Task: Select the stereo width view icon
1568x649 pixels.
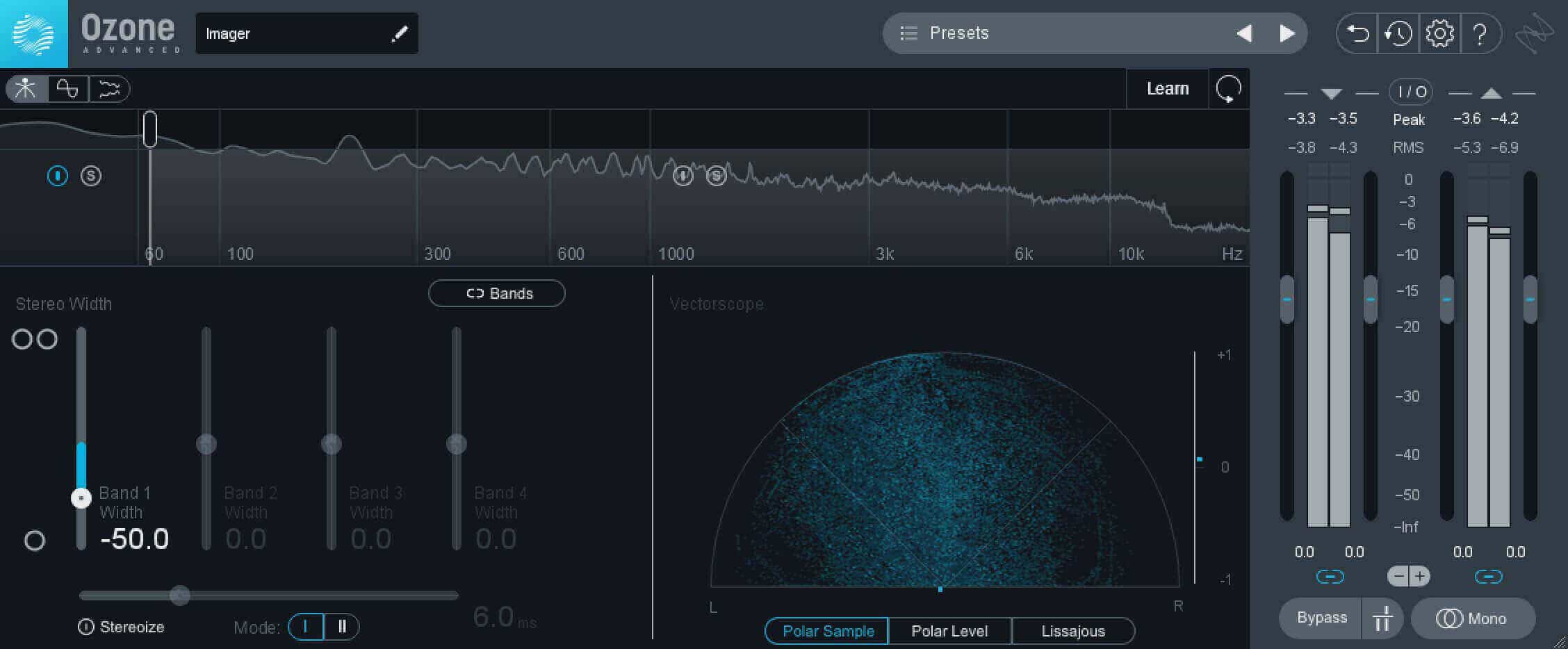Action: click(x=26, y=89)
